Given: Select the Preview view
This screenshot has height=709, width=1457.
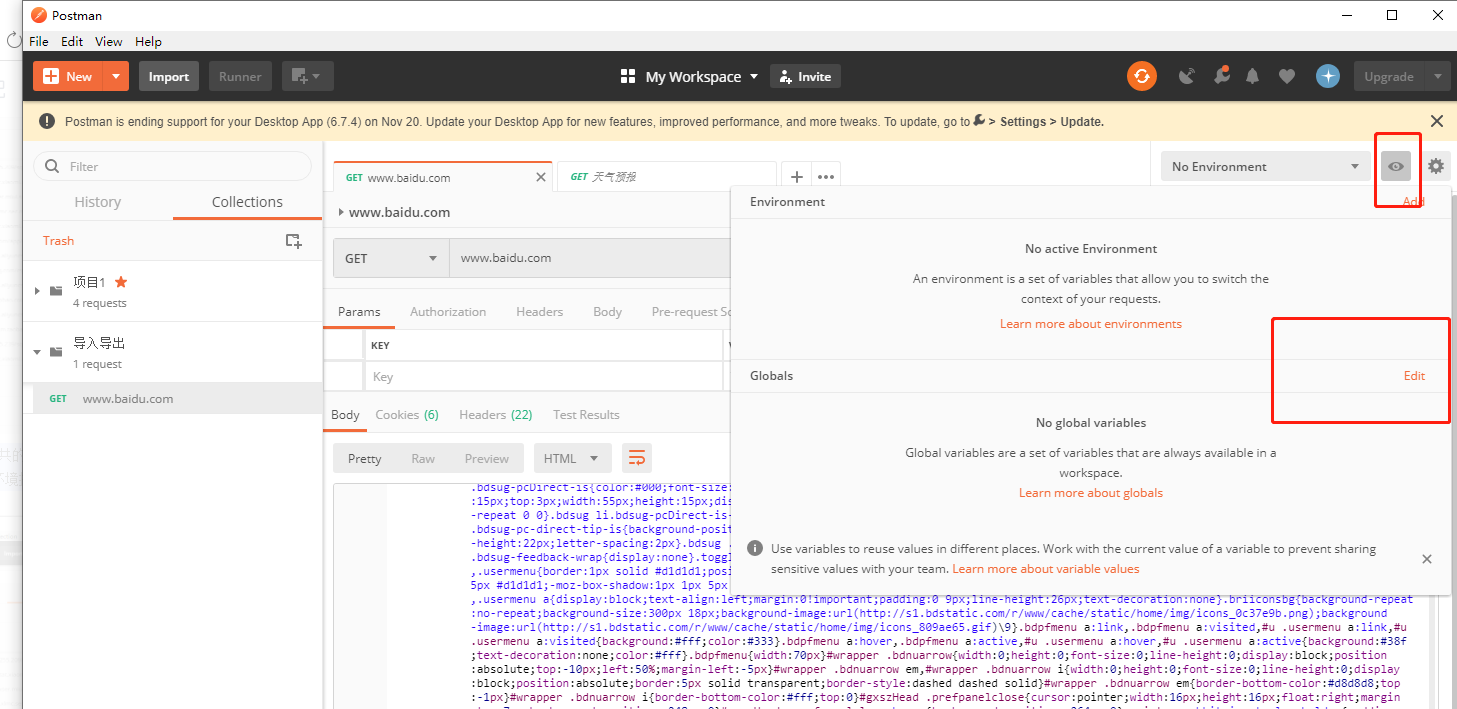Looking at the screenshot, I should point(487,459).
